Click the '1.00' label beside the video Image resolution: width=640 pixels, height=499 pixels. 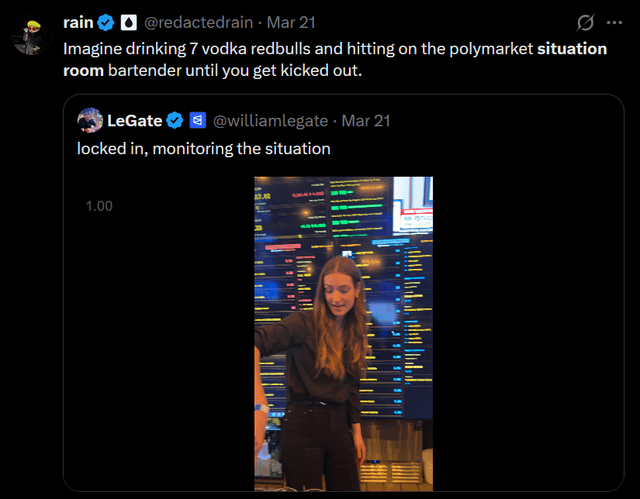(x=99, y=206)
